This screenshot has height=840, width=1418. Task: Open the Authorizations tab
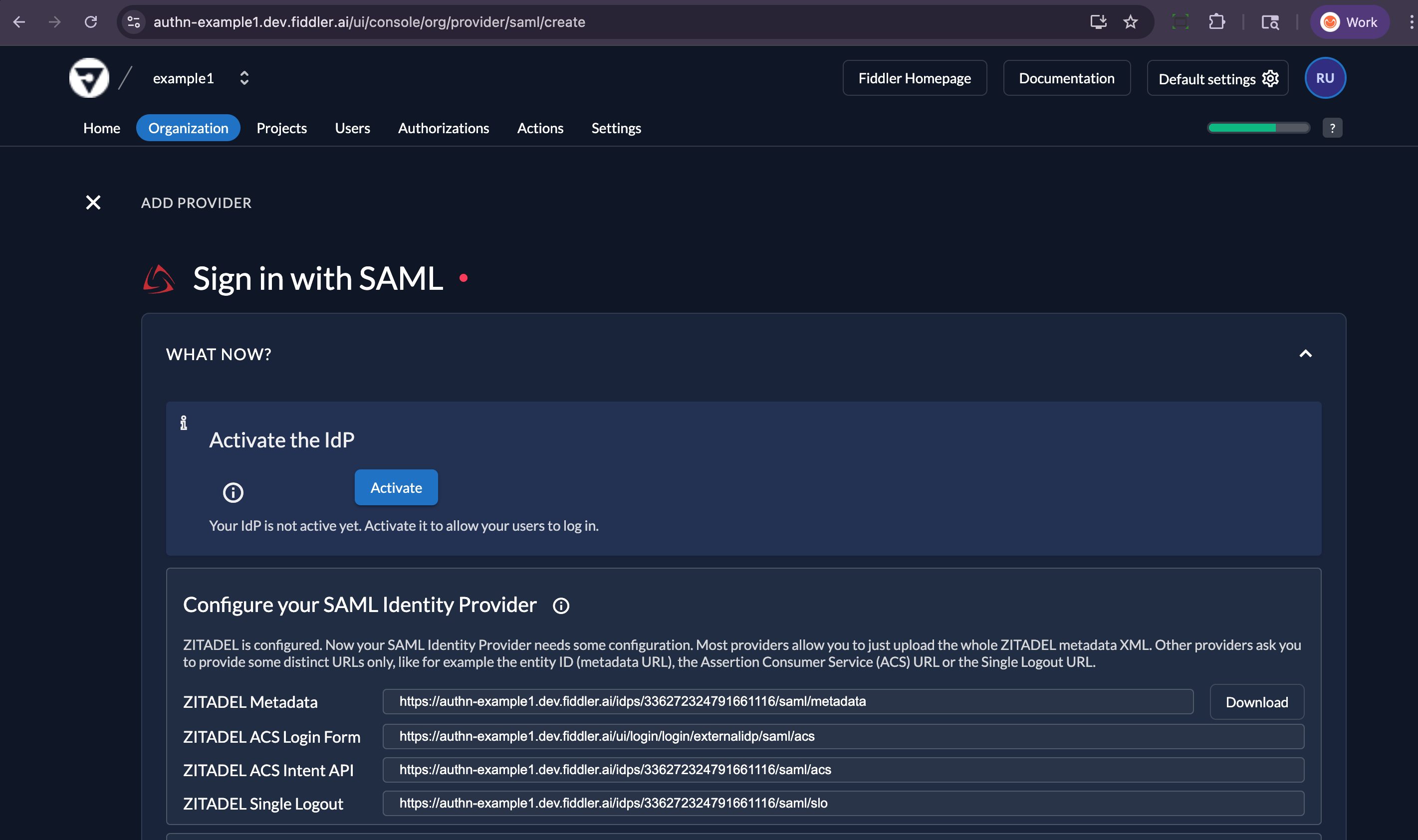pos(443,128)
